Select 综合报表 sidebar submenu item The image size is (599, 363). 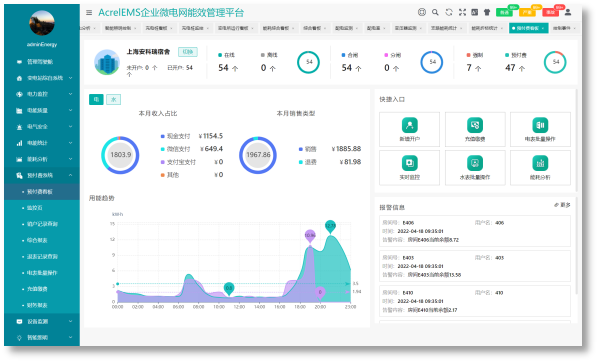[x=42, y=240]
